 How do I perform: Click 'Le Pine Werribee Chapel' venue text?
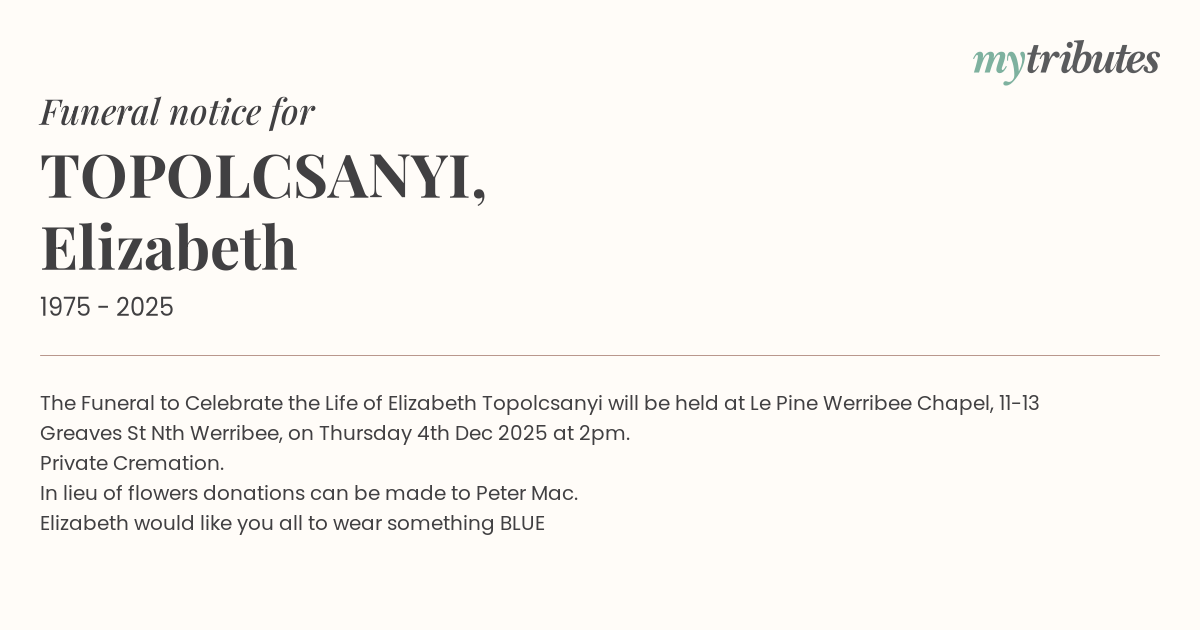(x=866, y=403)
